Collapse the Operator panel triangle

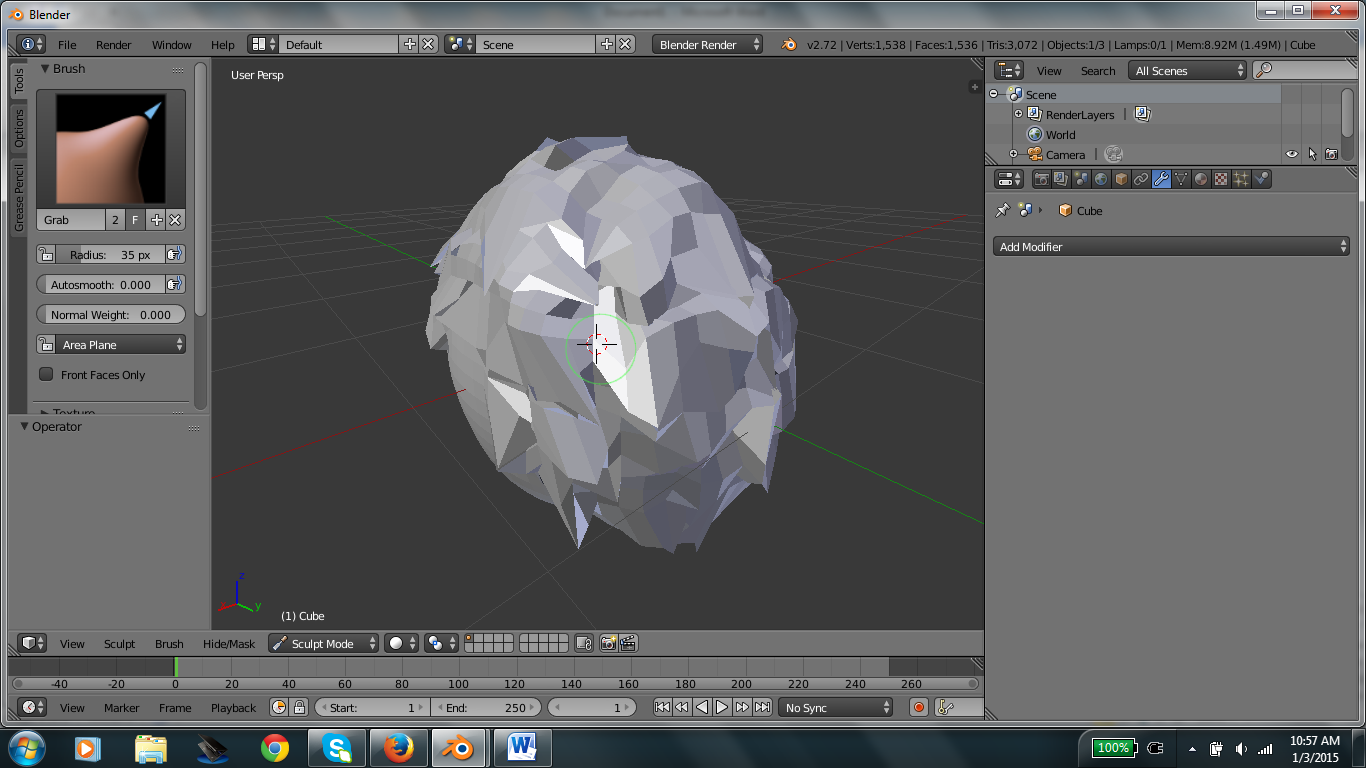pyautogui.click(x=25, y=426)
